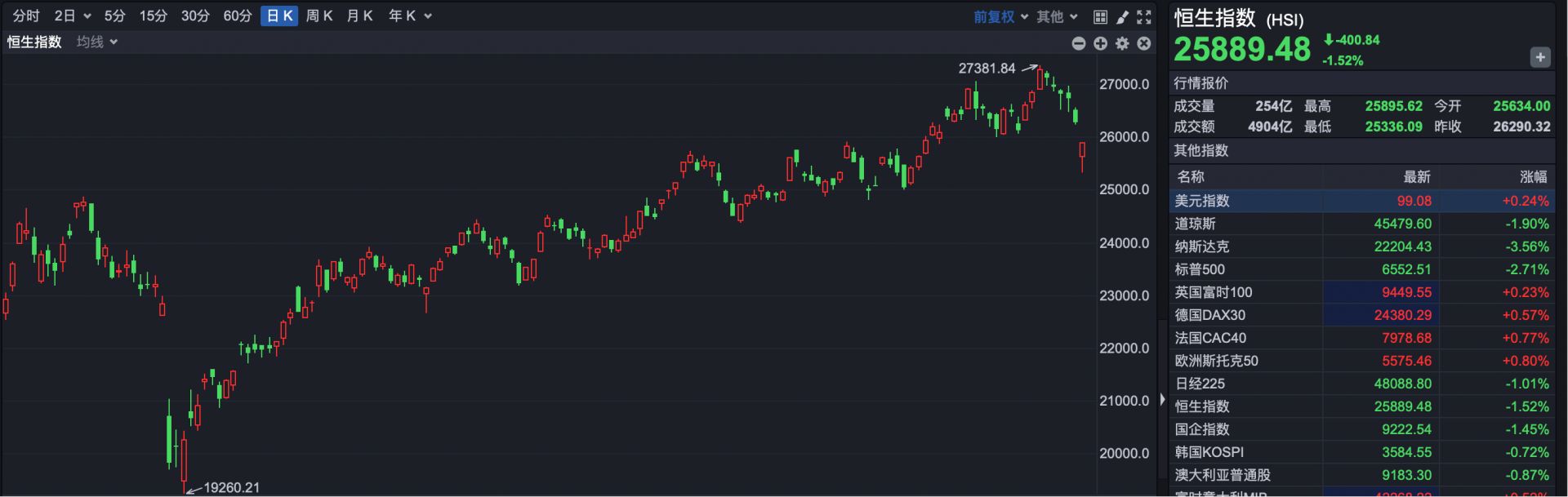Zoom in the chart with plus icon
1568x497 pixels.
tap(1101, 43)
